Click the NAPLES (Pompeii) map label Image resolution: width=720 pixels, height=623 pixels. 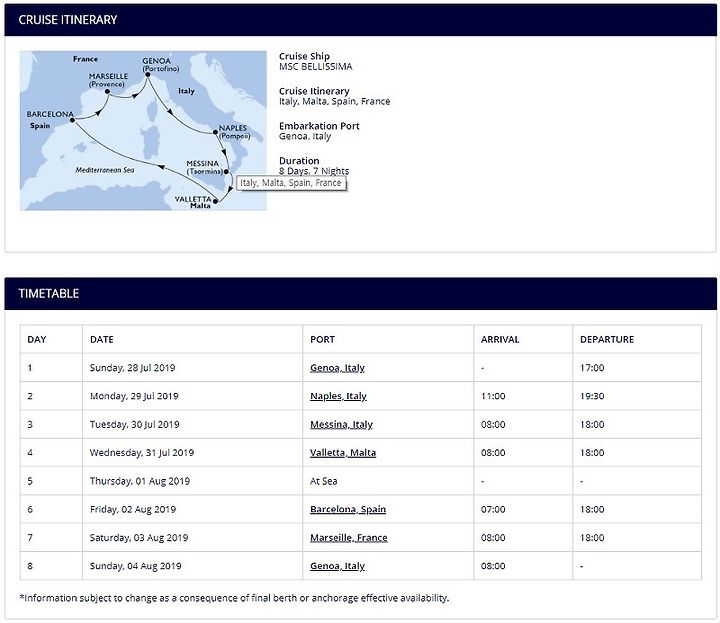234,132
